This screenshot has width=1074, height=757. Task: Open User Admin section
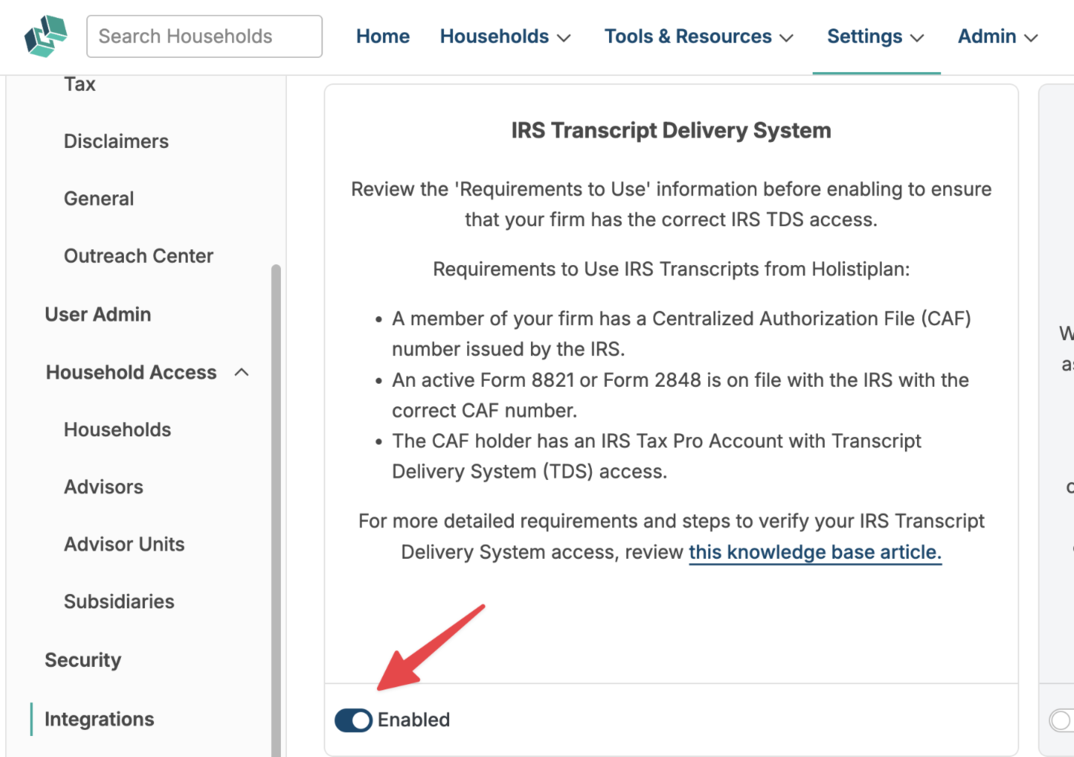tap(98, 314)
